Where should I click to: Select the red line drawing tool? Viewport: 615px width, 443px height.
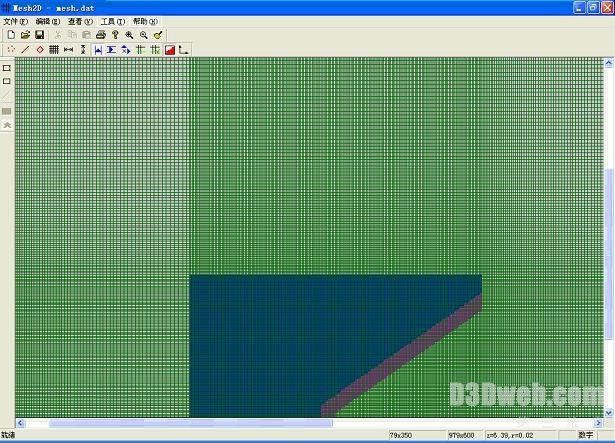coord(25,49)
